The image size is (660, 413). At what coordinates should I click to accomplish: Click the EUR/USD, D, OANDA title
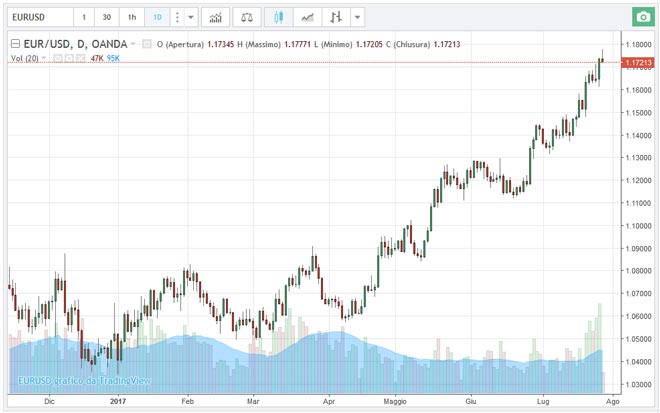pos(75,44)
